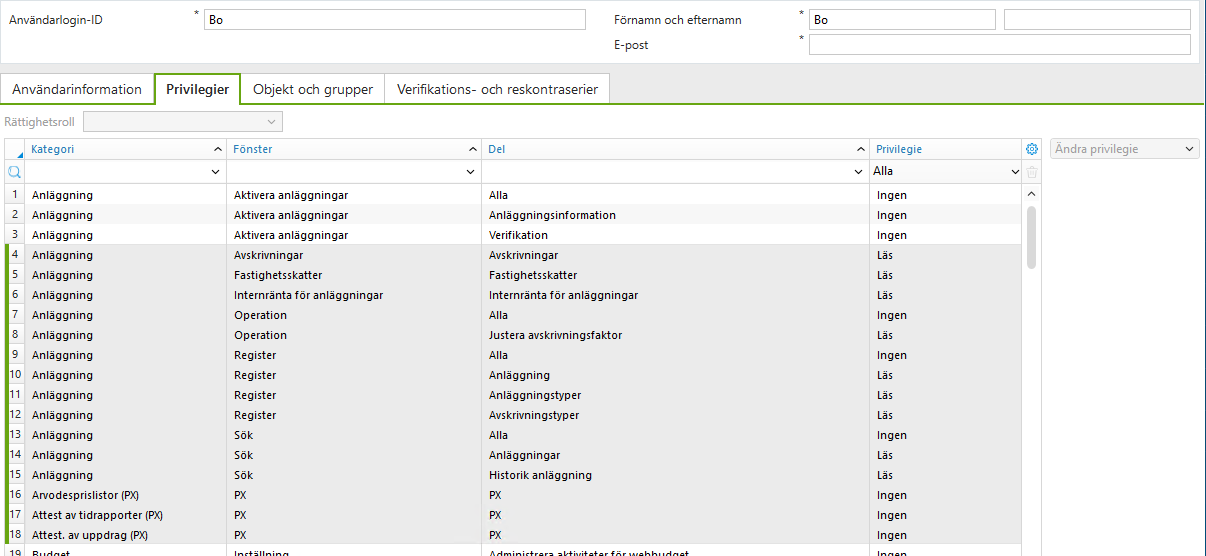Select the Privilegier tab
This screenshot has height=556, width=1206.
pyautogui.click(x=197, y=89)
